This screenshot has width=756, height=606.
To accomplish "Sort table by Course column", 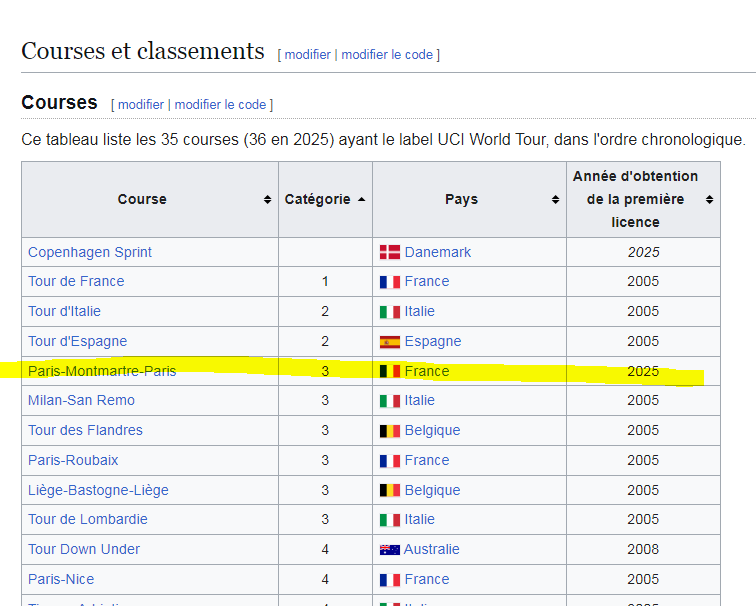I will pos(267,200).
